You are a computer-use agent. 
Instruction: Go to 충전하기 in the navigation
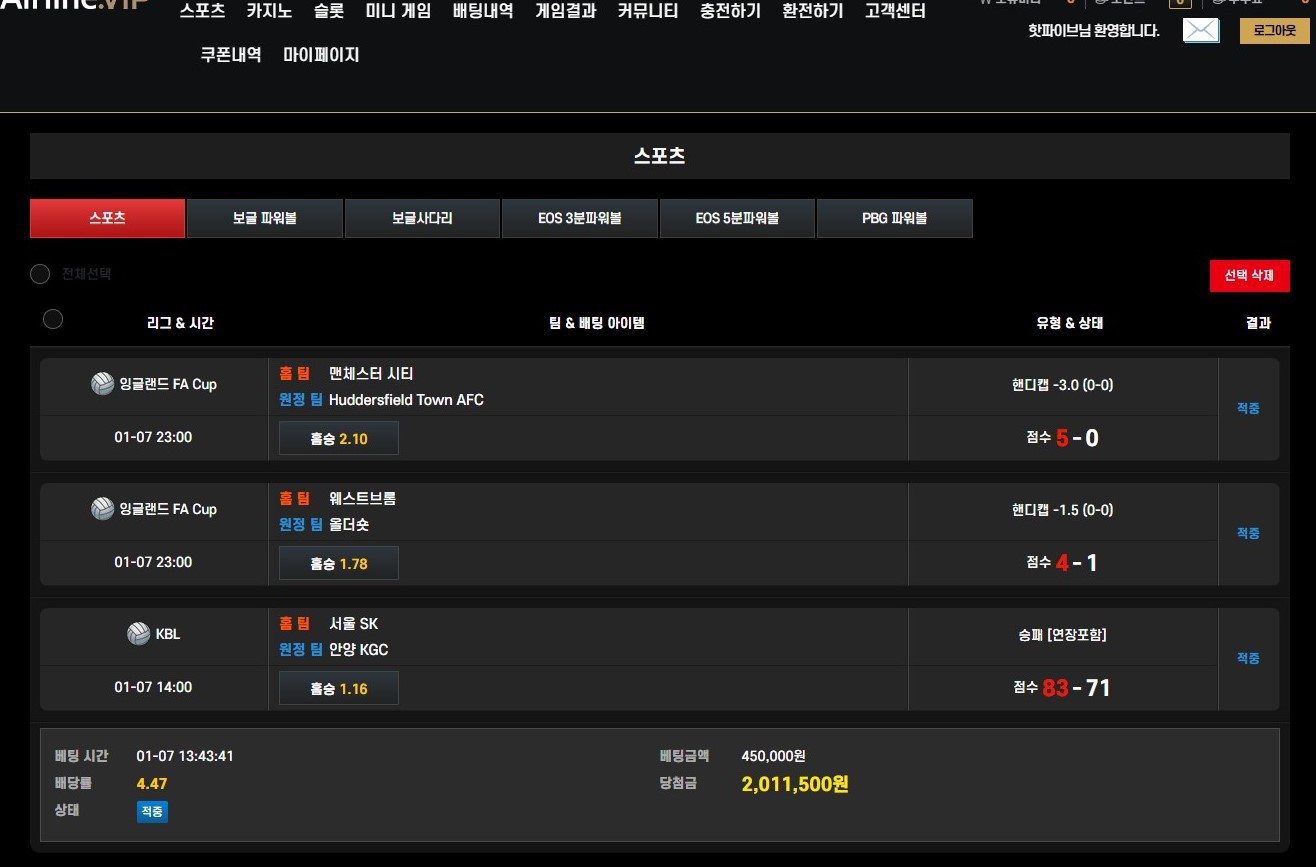pos(730,12)
